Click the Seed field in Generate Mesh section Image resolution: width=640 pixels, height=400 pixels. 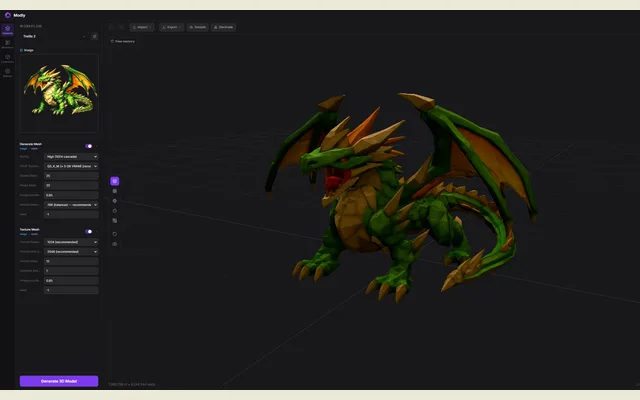pyautogui.click(x=71, y=214)
